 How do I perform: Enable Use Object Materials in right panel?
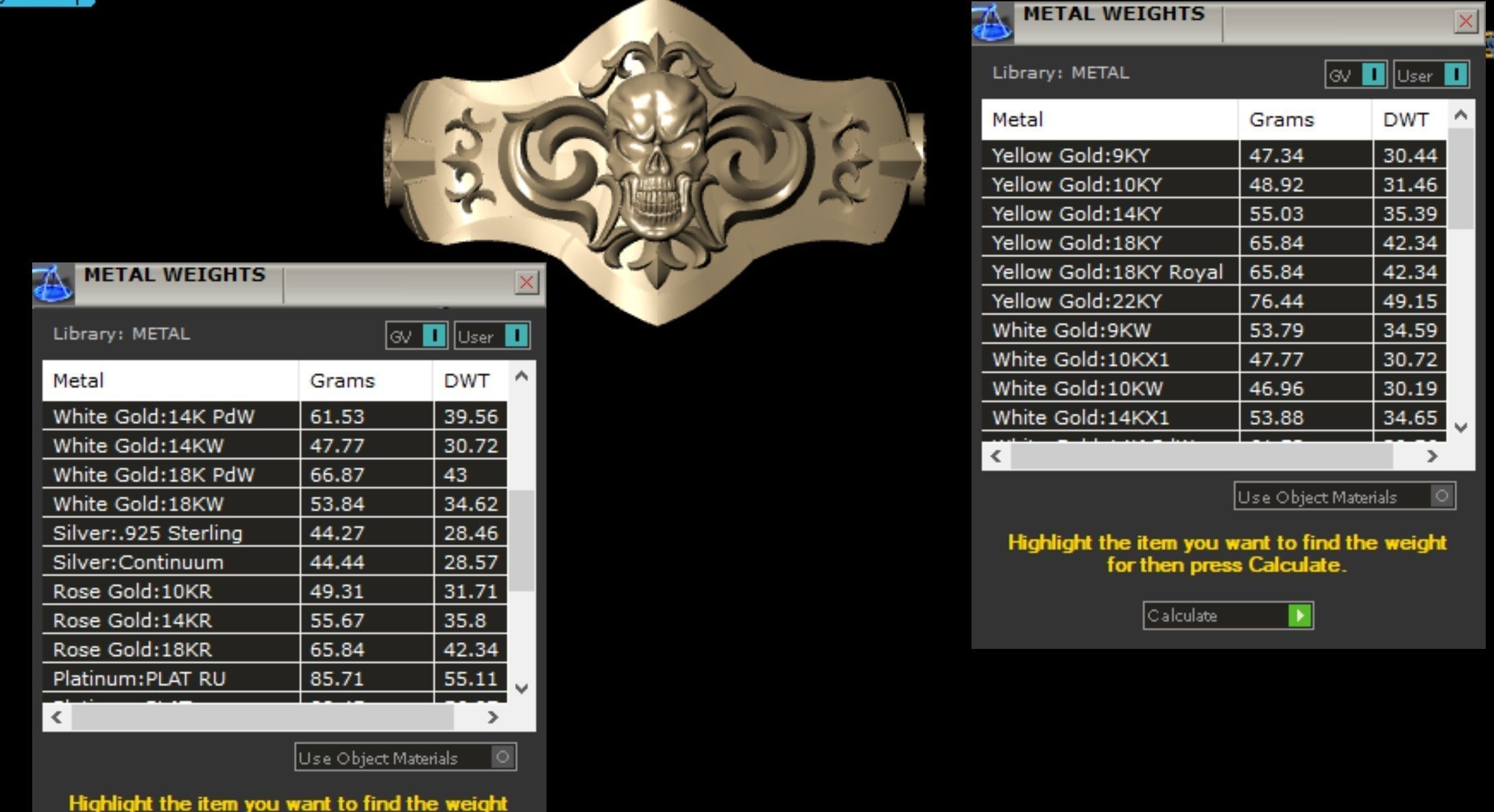click(1441, 496)
